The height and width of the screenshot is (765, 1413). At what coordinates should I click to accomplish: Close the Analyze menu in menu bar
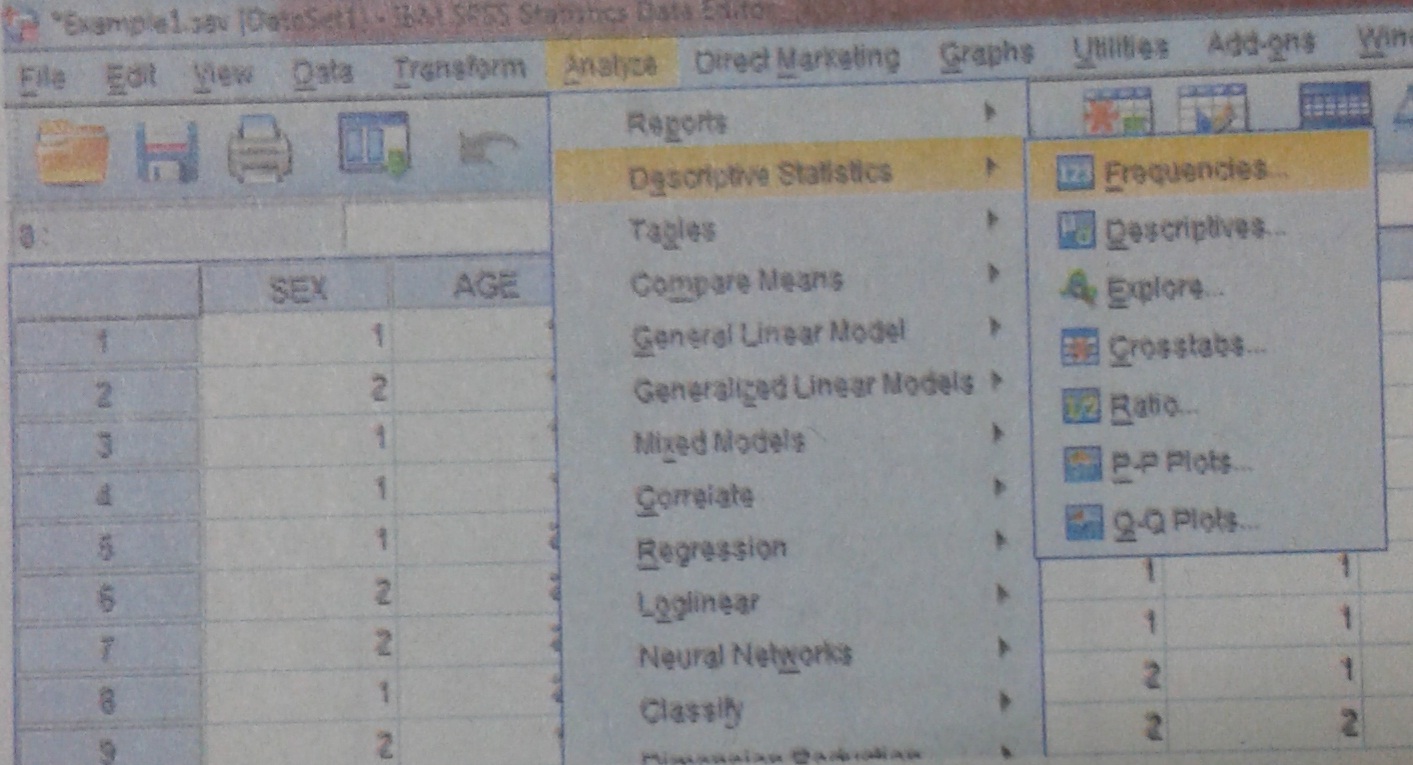tap(611, 66)
